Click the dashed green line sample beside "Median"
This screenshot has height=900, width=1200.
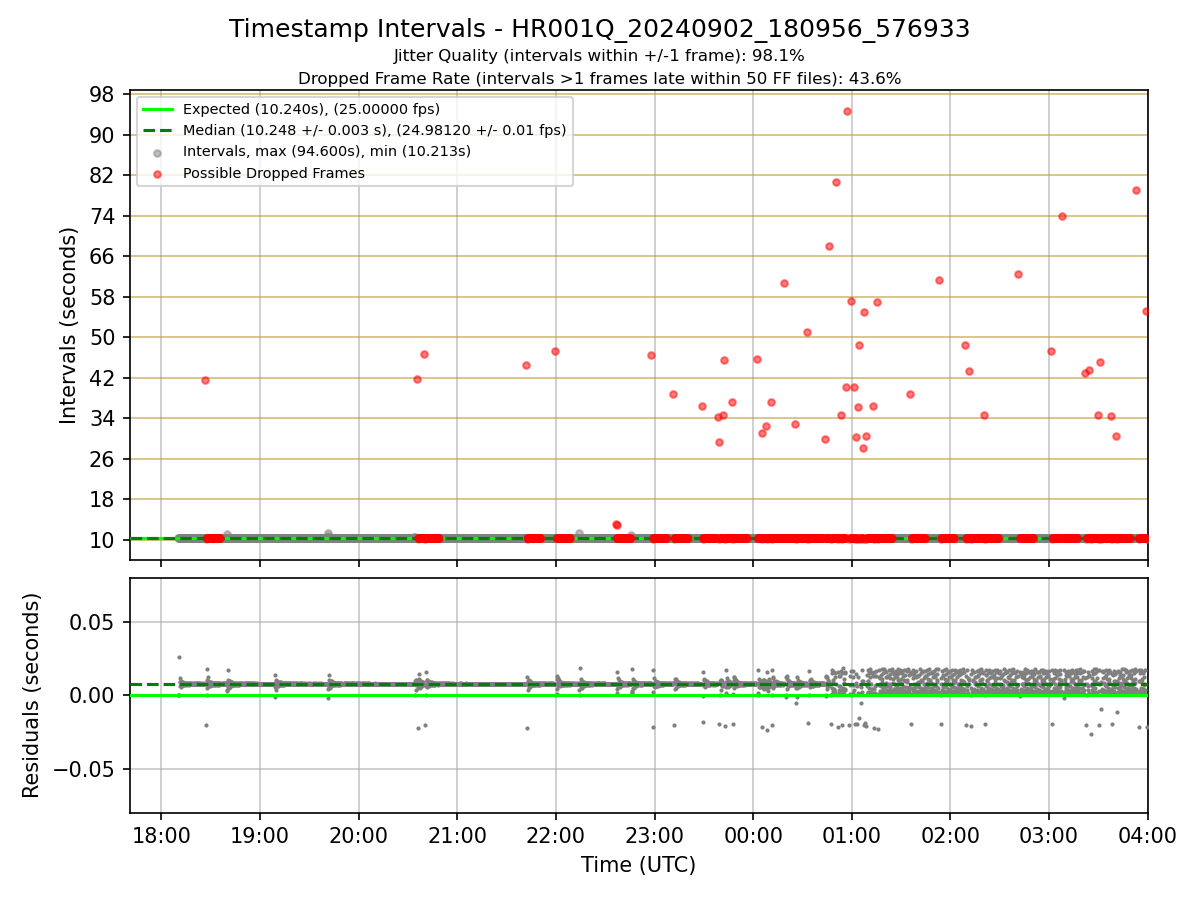158,130
